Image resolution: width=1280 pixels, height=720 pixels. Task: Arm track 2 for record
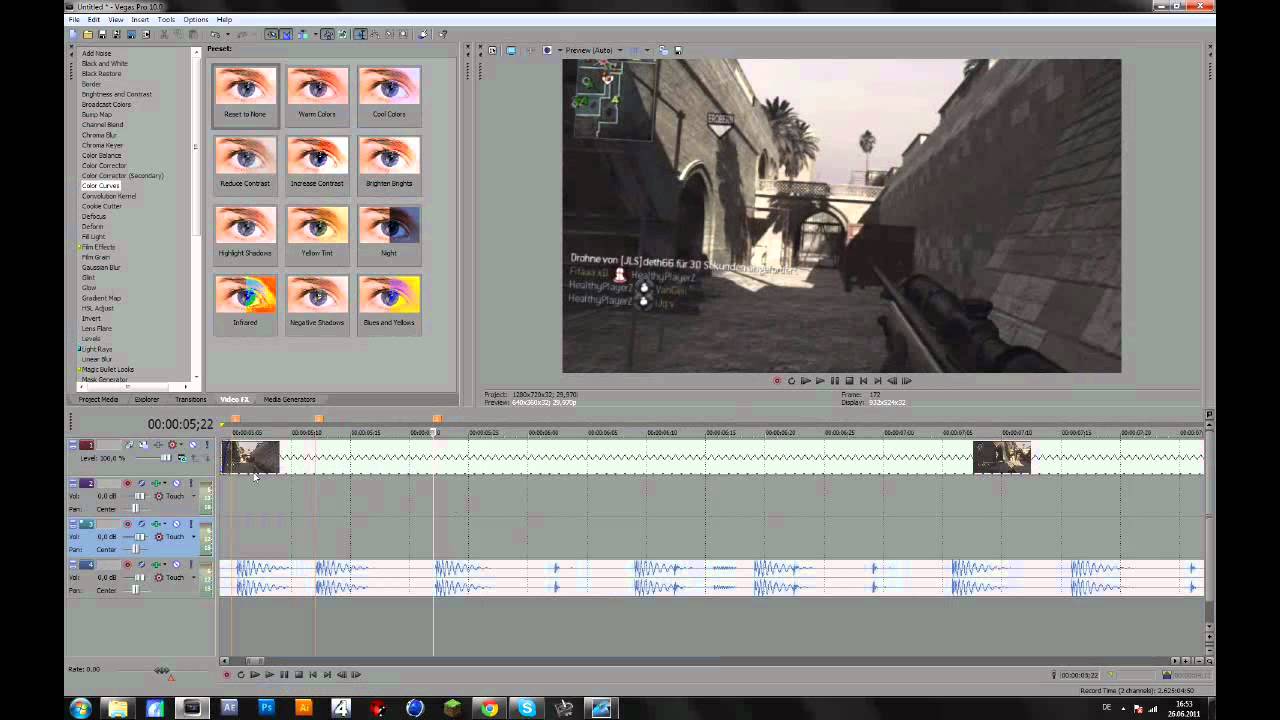pyautogui.click(x=127, y=483)
